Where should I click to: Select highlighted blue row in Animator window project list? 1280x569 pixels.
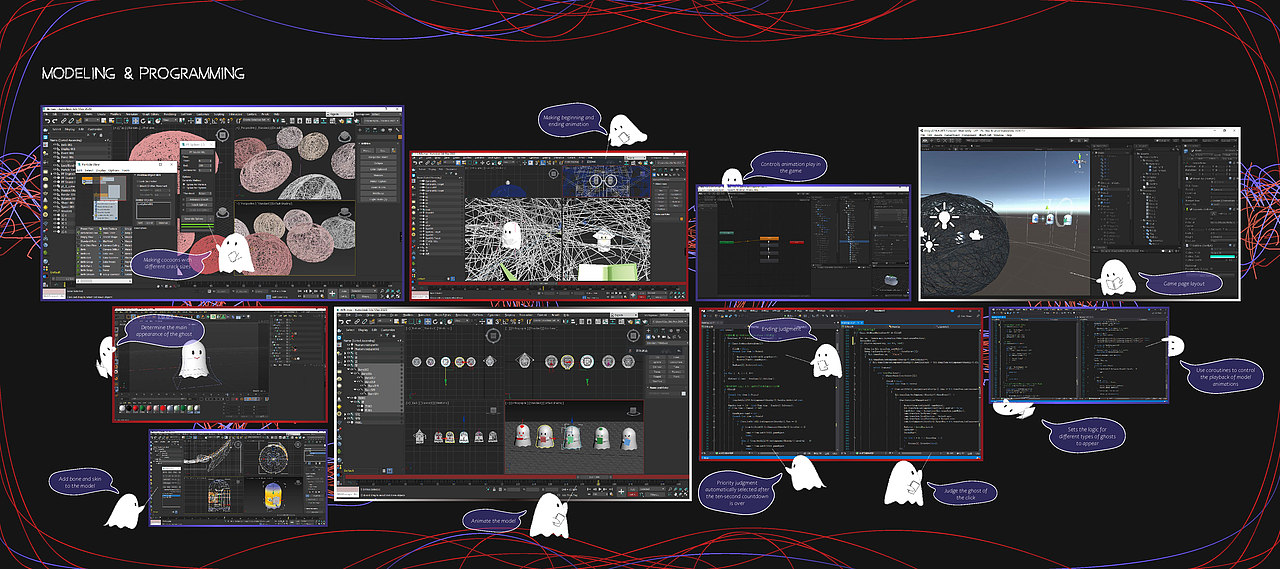[854, 241]
